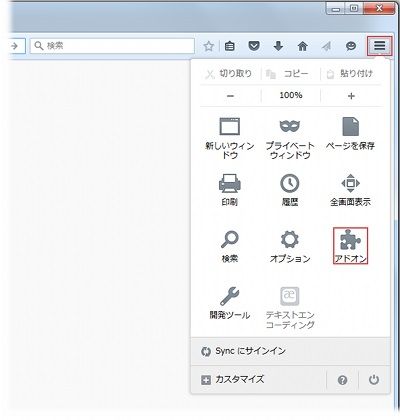
Task: Open the Pocket icon in toolbar
Action: coord(254,46)
